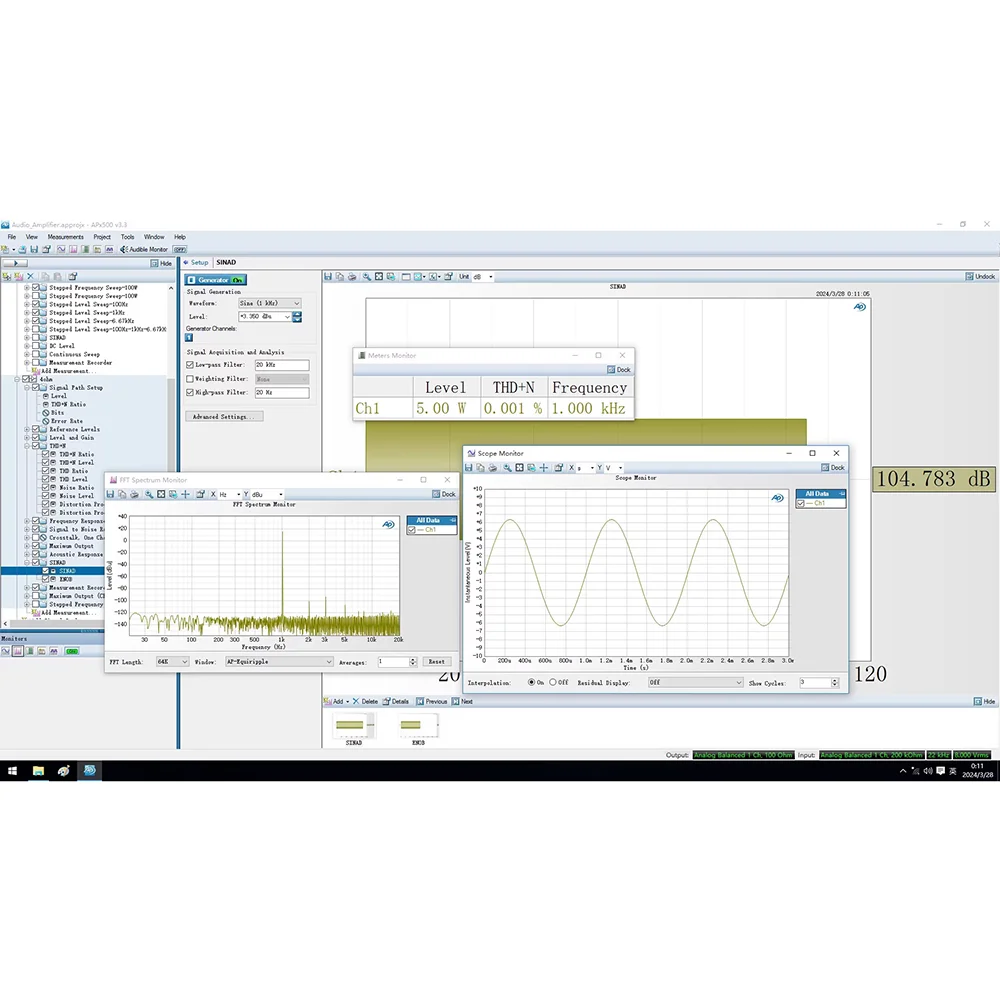Save icon in Scope Monitor toolbar
The image size is (1000, 1000).
point(469,467)
